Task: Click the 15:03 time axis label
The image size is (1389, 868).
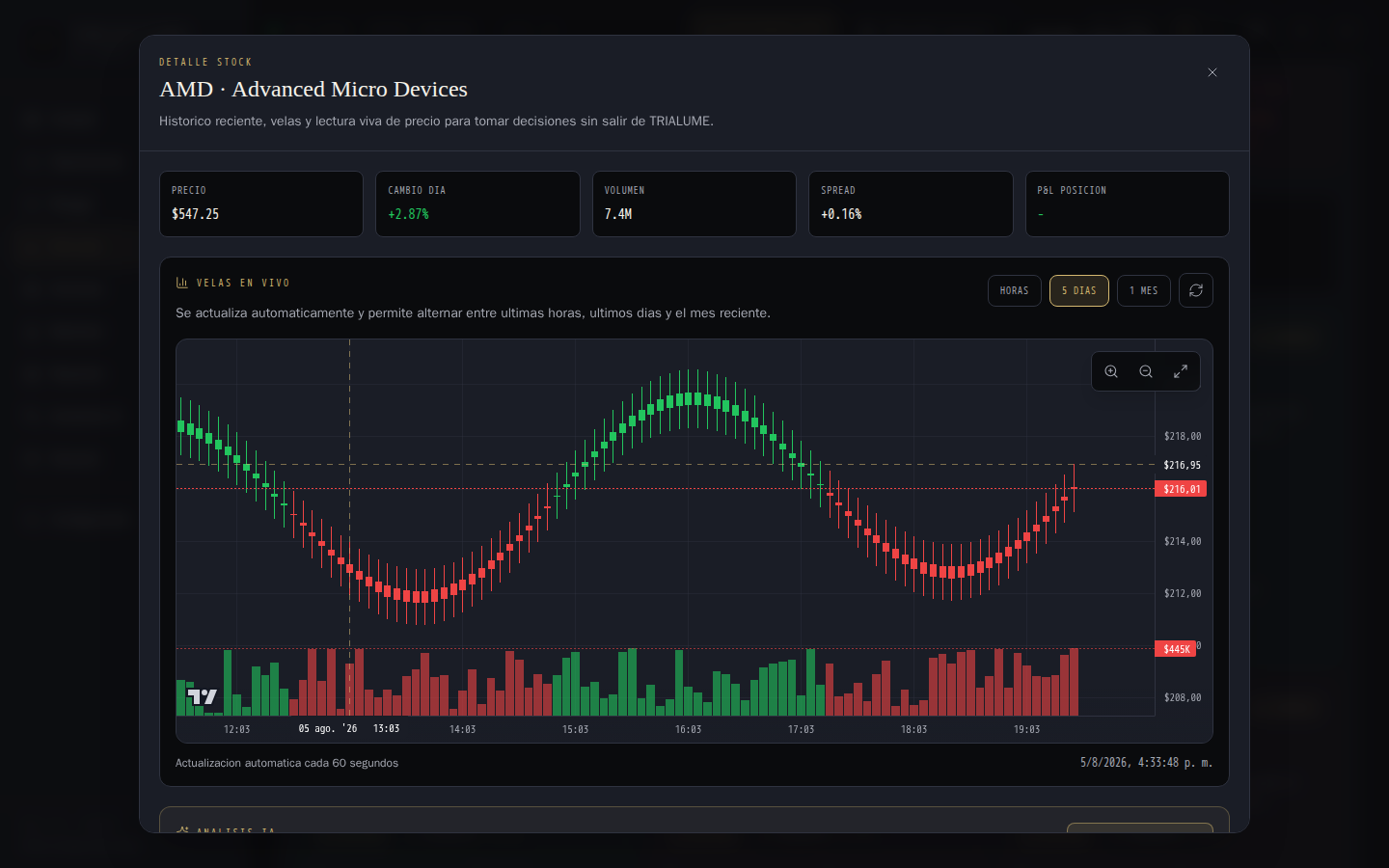Action: click(x=576, y=729)
